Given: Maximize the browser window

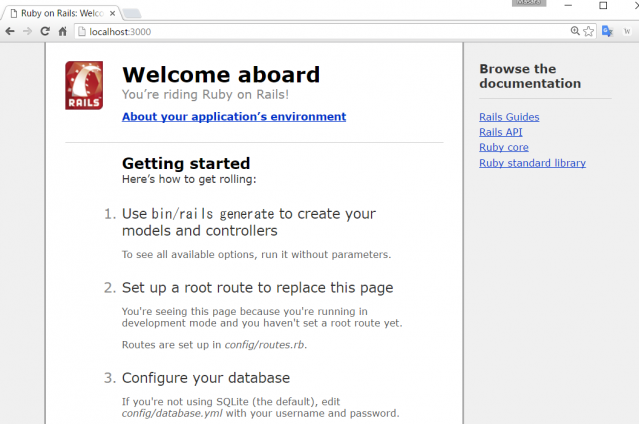Looking at the screenshot, I should point(603,5).
